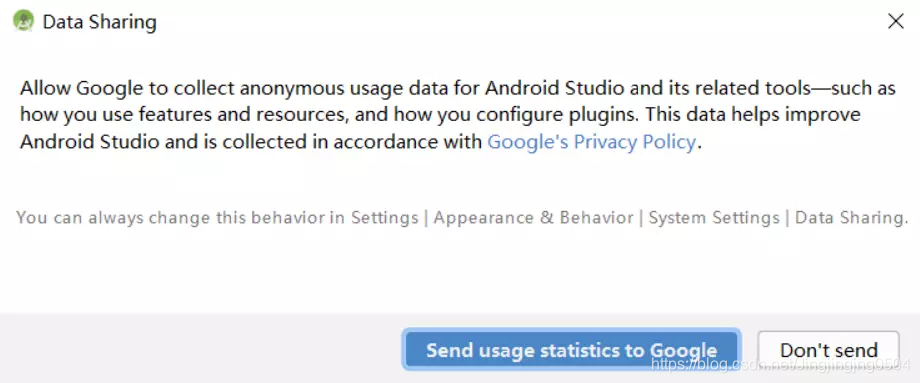Click Appearance & Behavior in the hint path

click(x=533, y=218)
